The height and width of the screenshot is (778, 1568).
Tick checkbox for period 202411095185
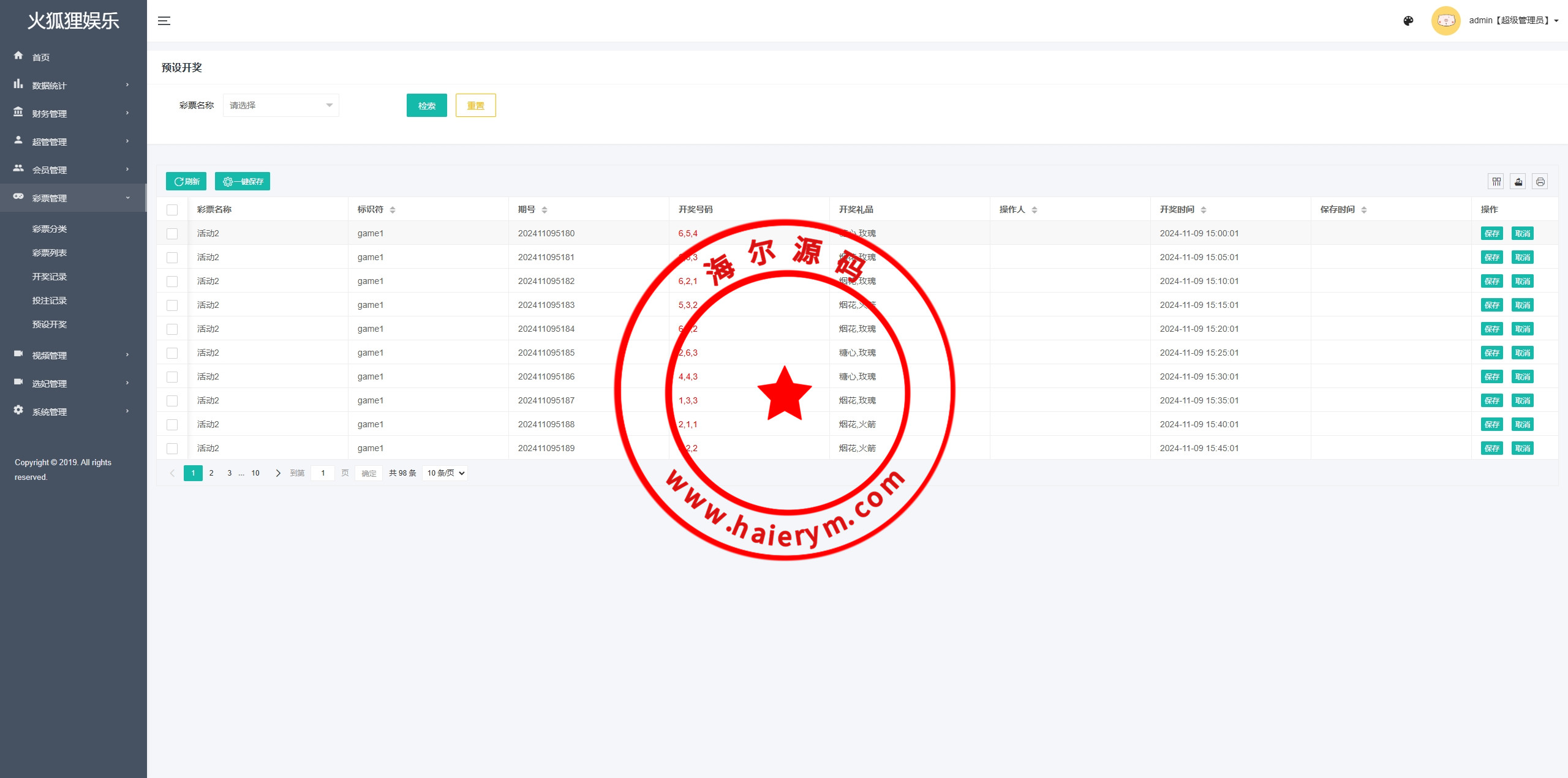(172, 353)
